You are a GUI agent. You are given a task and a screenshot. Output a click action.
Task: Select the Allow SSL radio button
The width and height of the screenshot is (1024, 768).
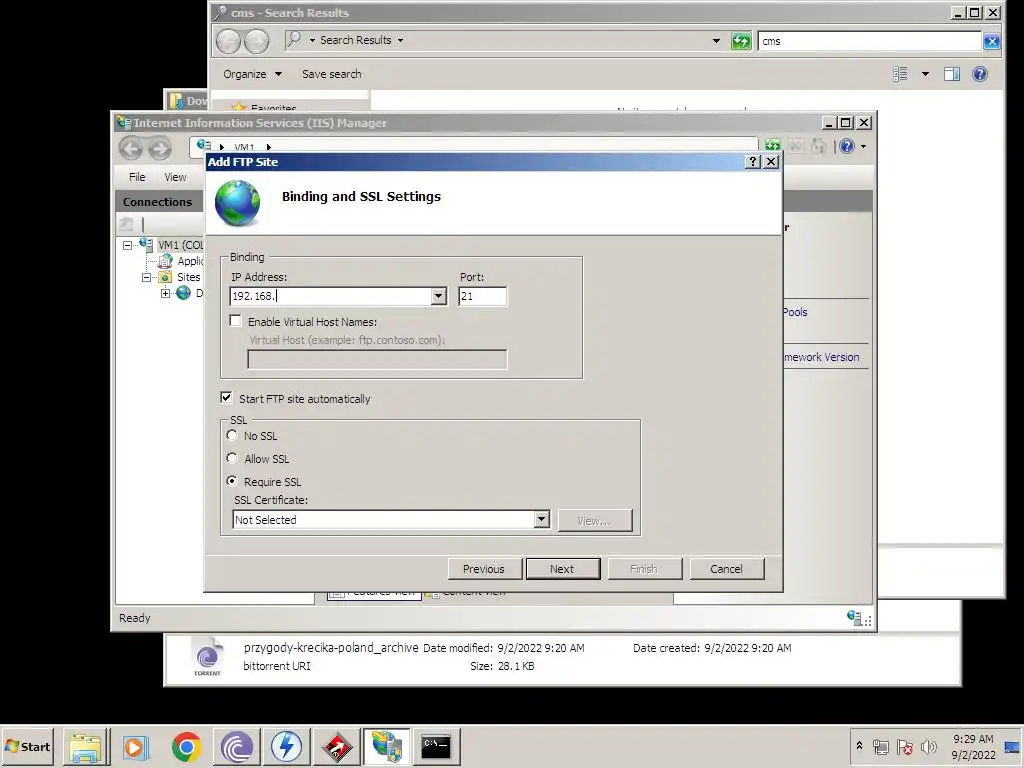click(232, 458)
